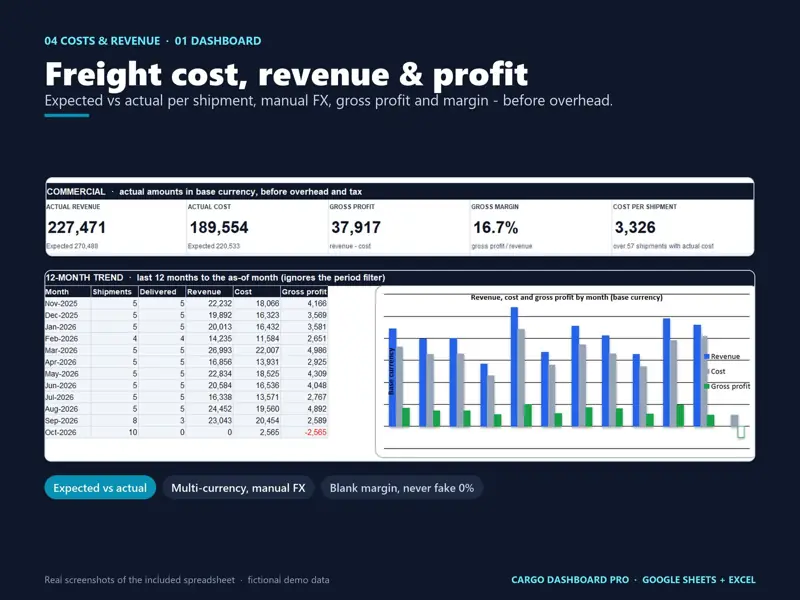Click the Actual Cost value 189,554
This screenshot has width=800, height=600.
pyautogui.click(x=219, y=228)
